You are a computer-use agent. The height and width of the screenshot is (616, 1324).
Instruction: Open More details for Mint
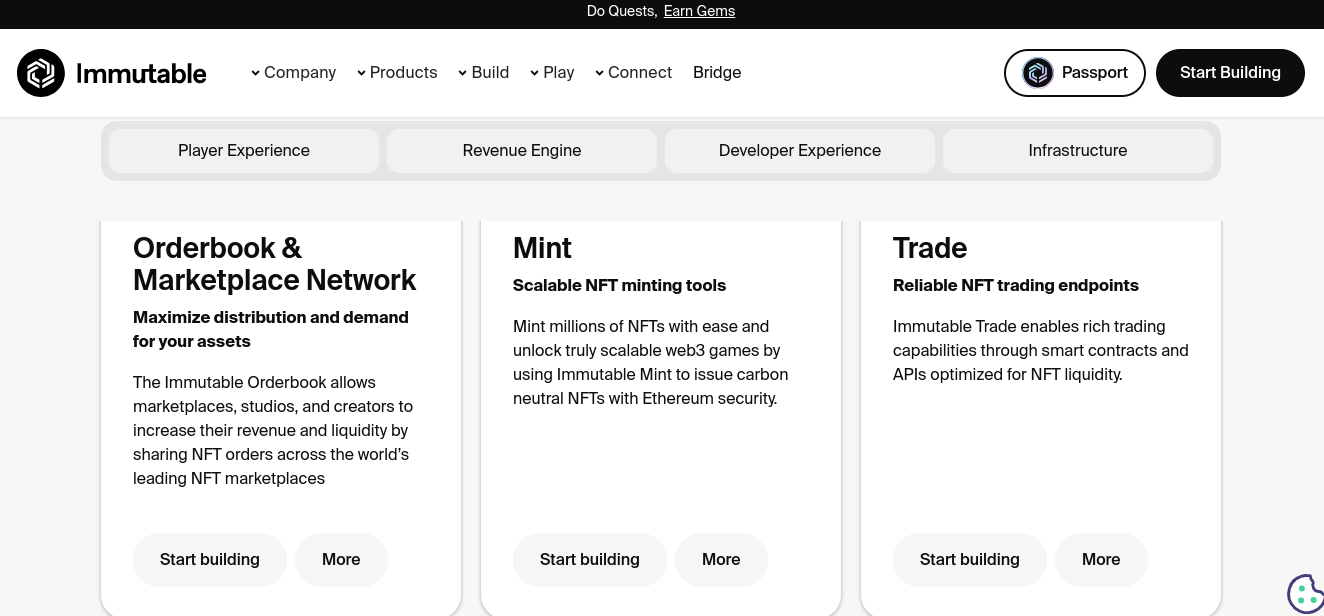(x=721, y=560)
